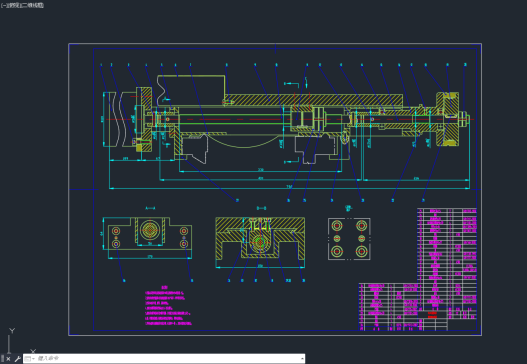Screen dimensions: 527x364
Task: Expand command history arrow at right end
Action: coord(302,359)
